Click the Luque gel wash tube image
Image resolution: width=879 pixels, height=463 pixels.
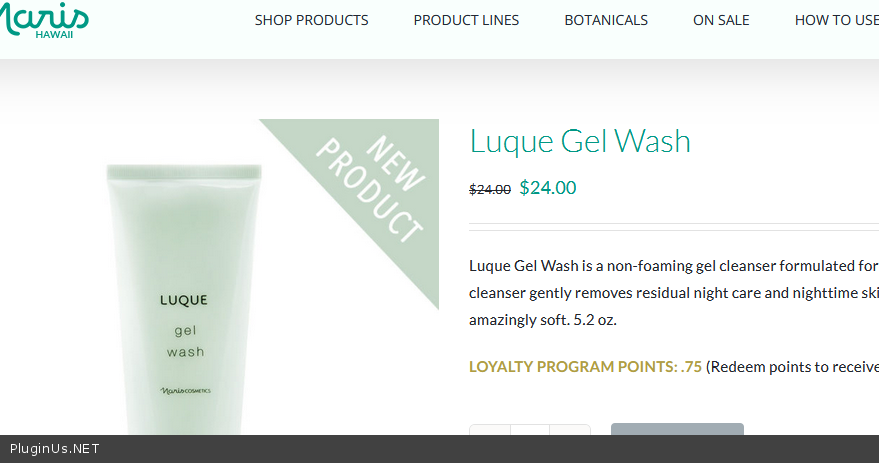[x=184, y=299]
